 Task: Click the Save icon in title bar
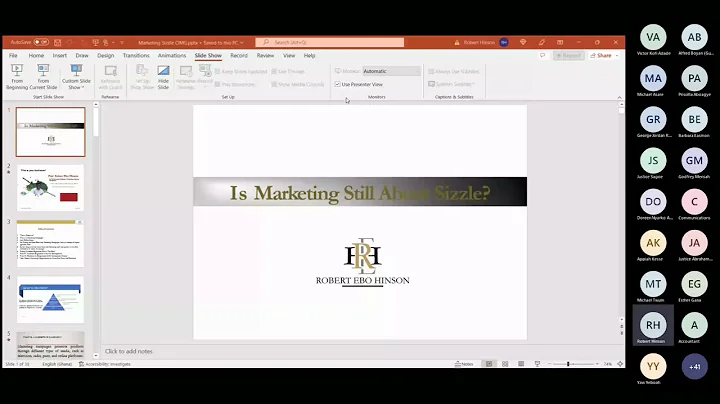[x=57, y=42]
